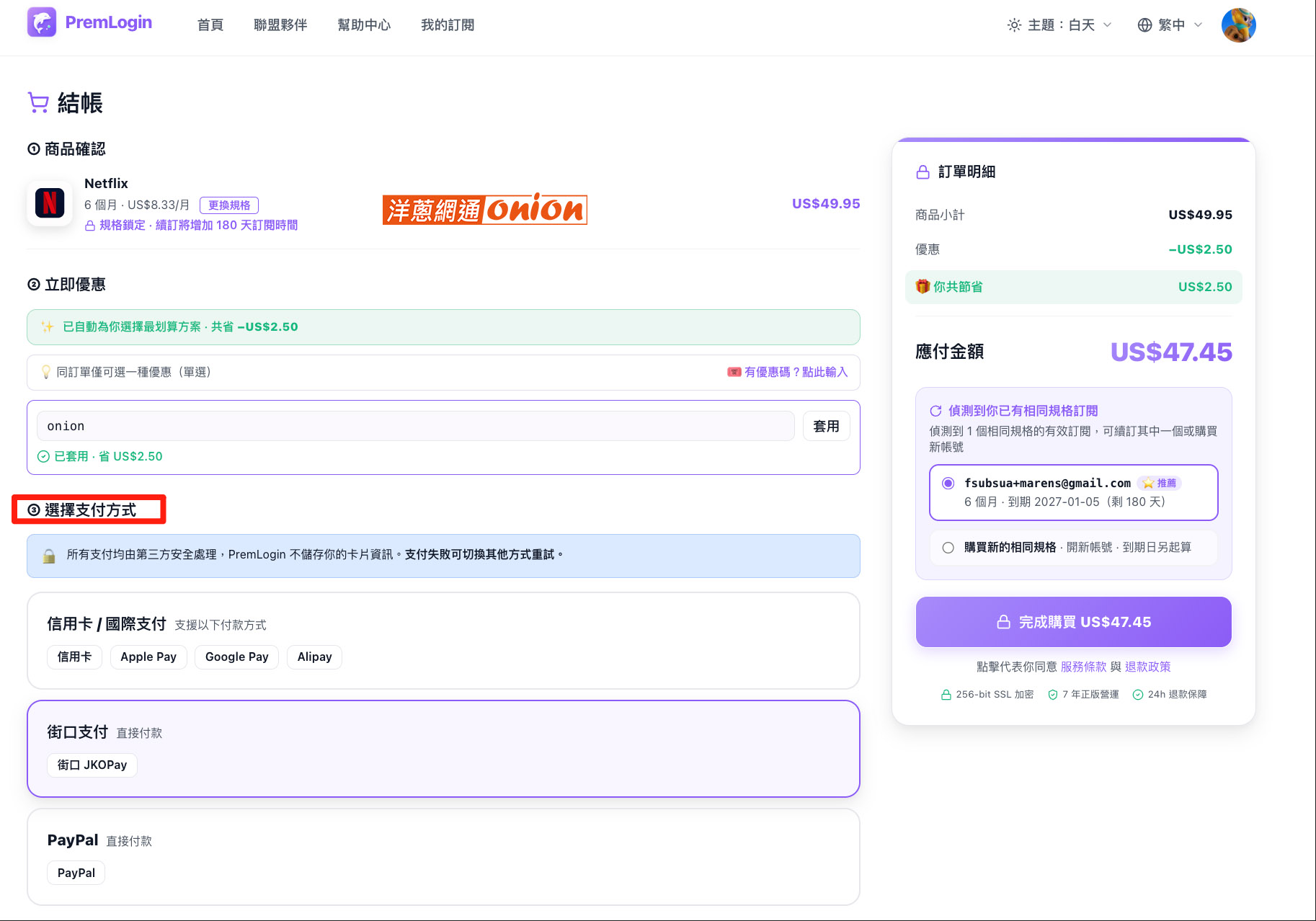Choose the Apple Pay payment chip
1316x921 pixels.
pyautogui.click(x=148, y=657)
